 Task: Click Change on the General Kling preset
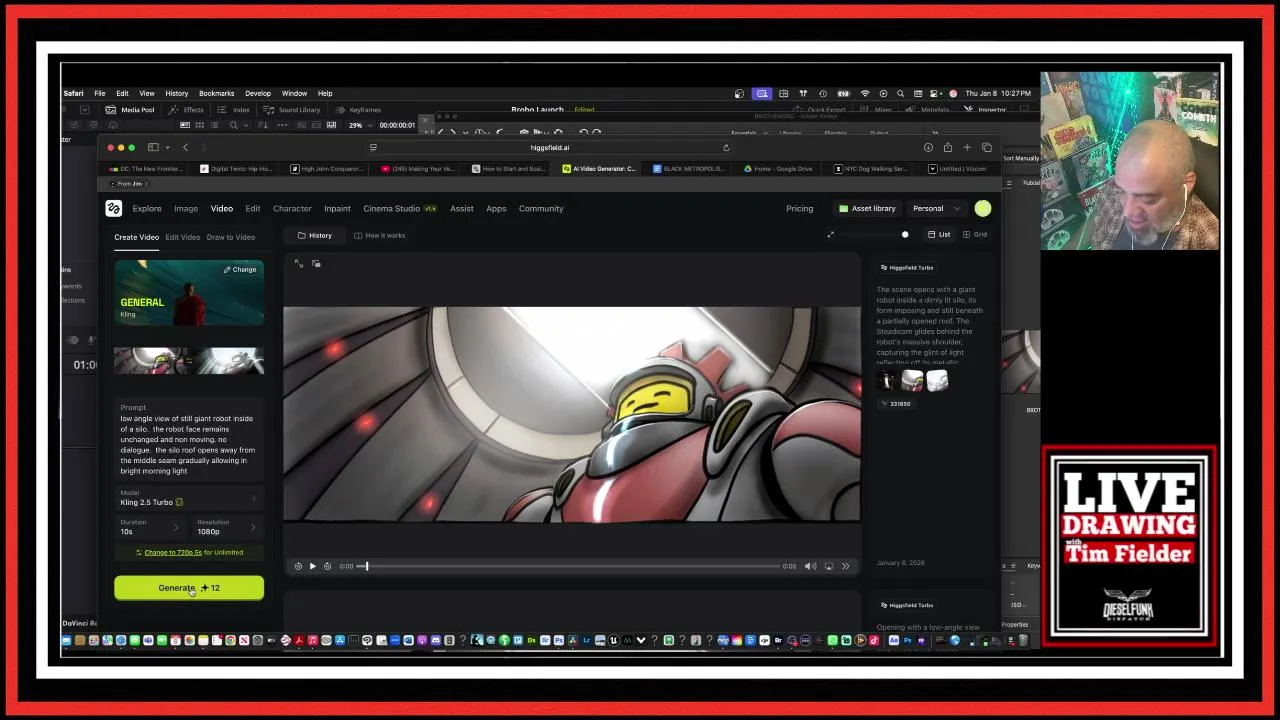(240, 269)
